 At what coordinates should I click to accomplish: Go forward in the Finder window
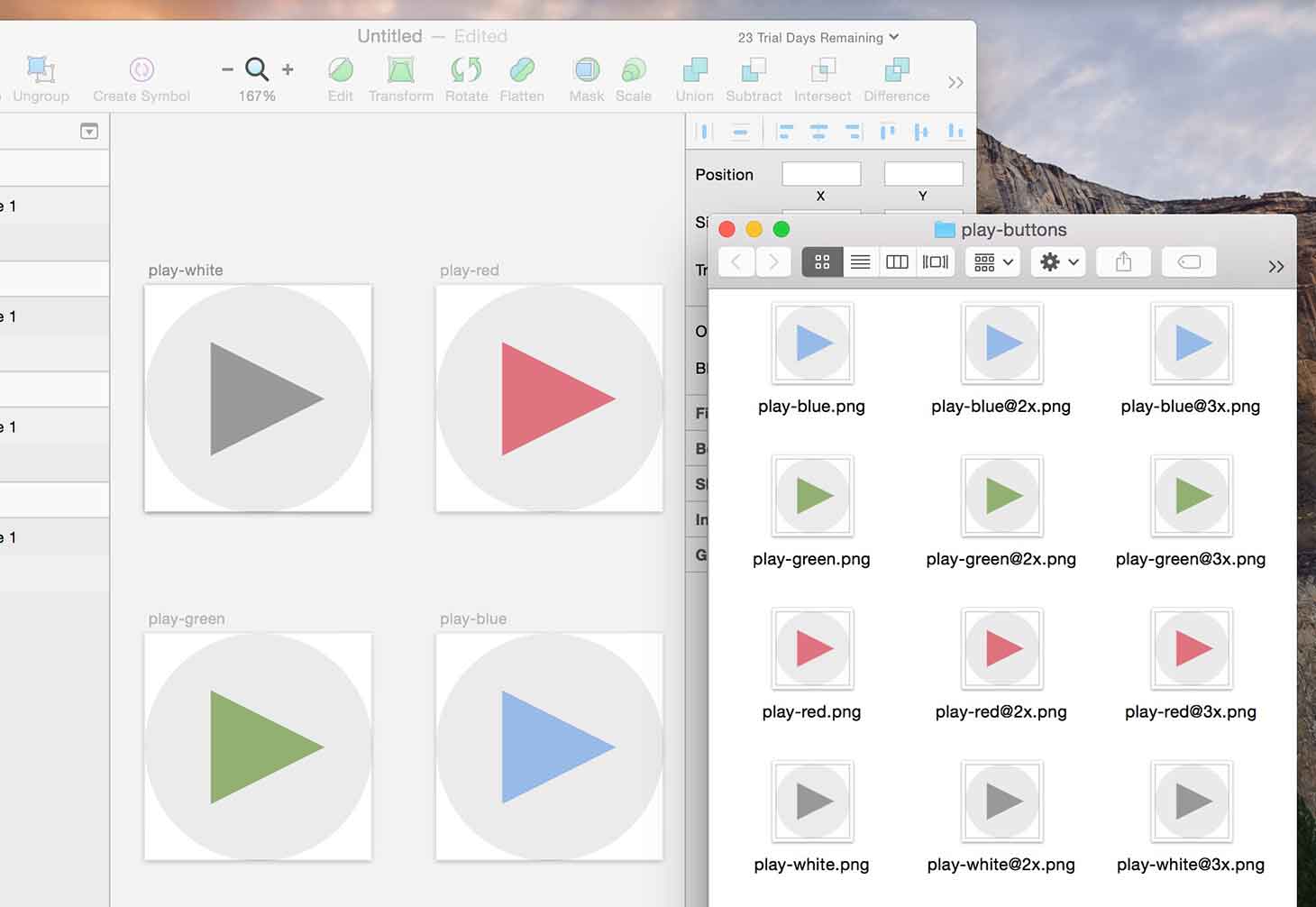773,262
